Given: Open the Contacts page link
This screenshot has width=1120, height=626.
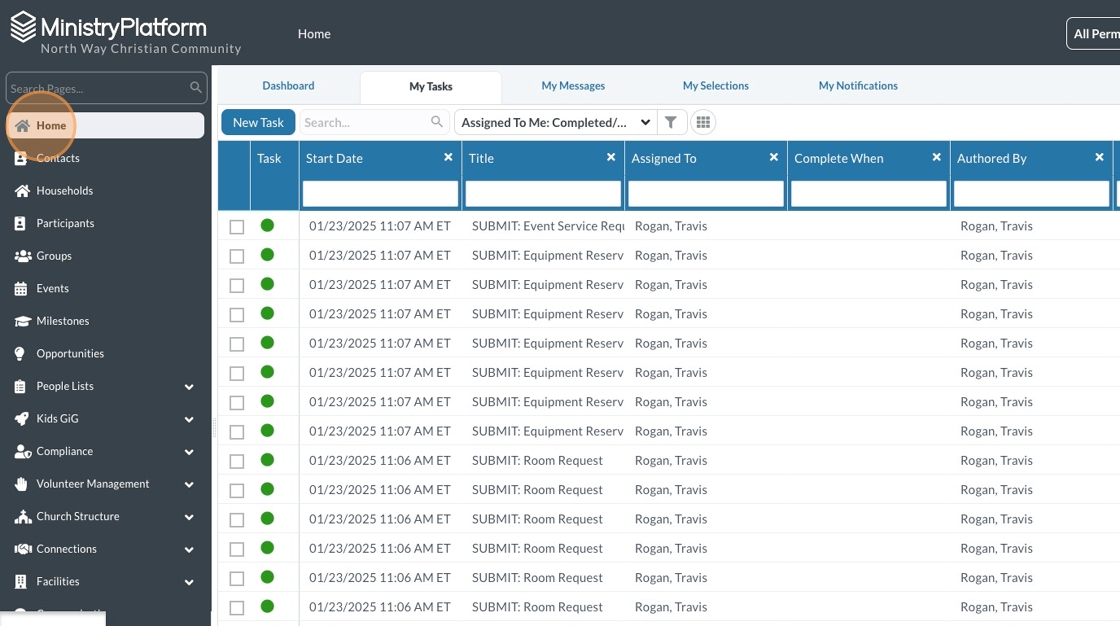Looking at the screenshot, I should click(x=58, y=158).
